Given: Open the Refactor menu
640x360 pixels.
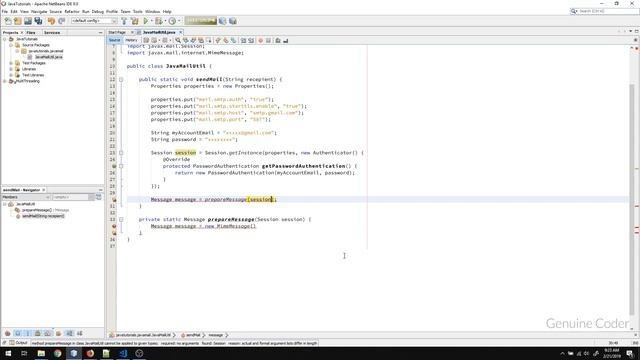Looking at the screenshot, I should (72, 11).
